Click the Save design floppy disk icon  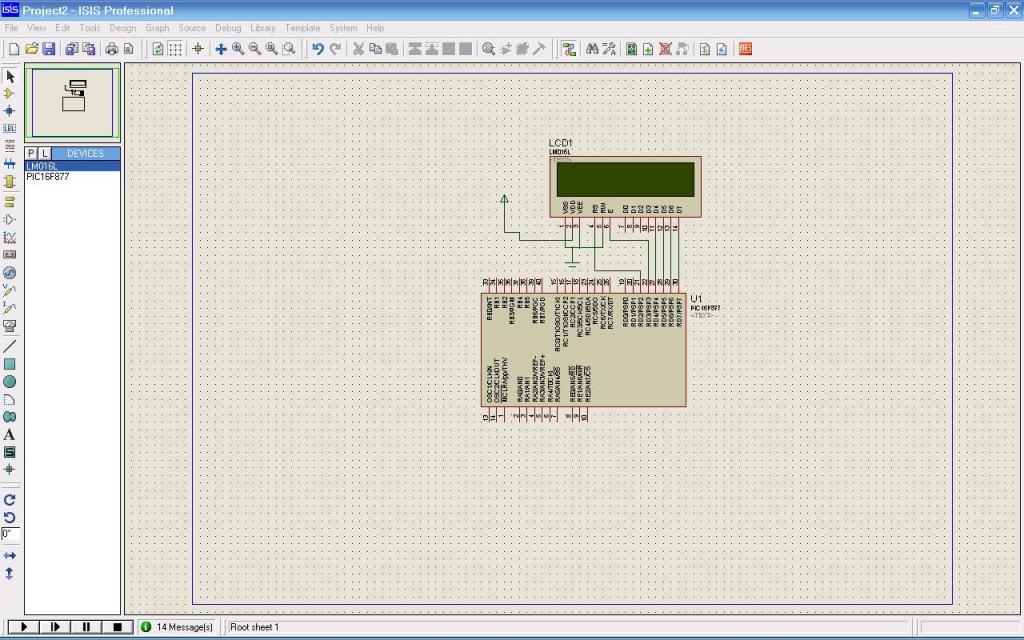click(49, 49)
